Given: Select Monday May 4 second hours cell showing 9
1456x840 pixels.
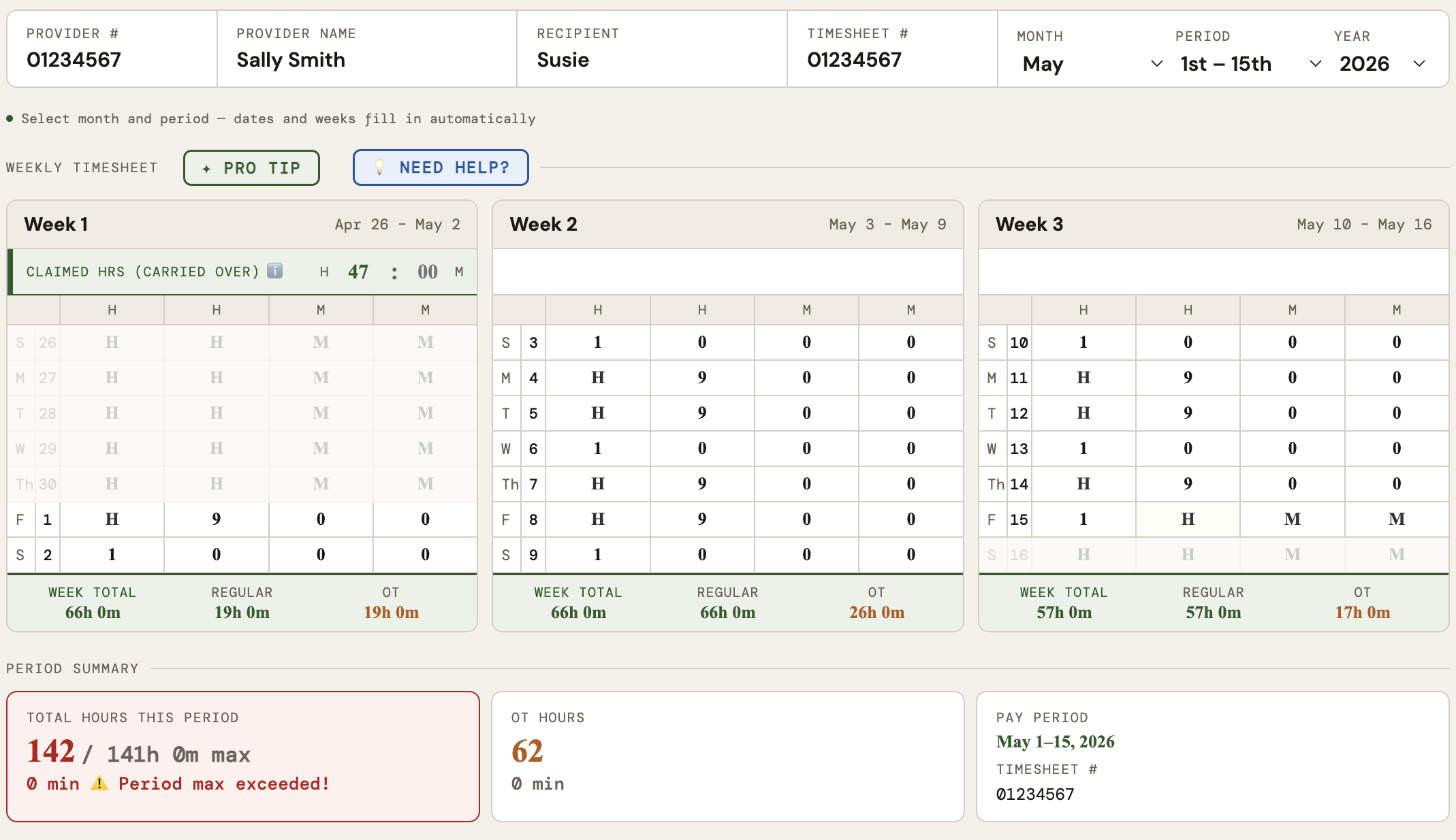Looking at the screenshot, I should tap(702, 378).
